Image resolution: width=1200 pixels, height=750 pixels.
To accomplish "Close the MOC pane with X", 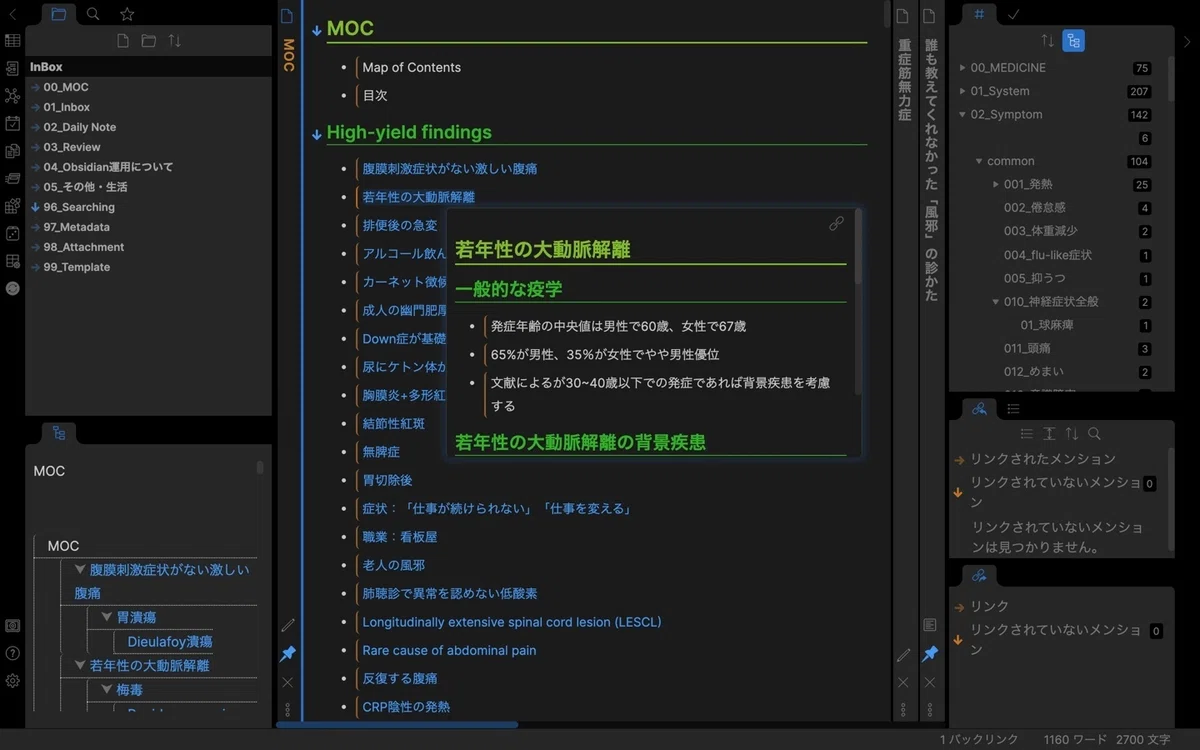I will (x=288, y=682).
